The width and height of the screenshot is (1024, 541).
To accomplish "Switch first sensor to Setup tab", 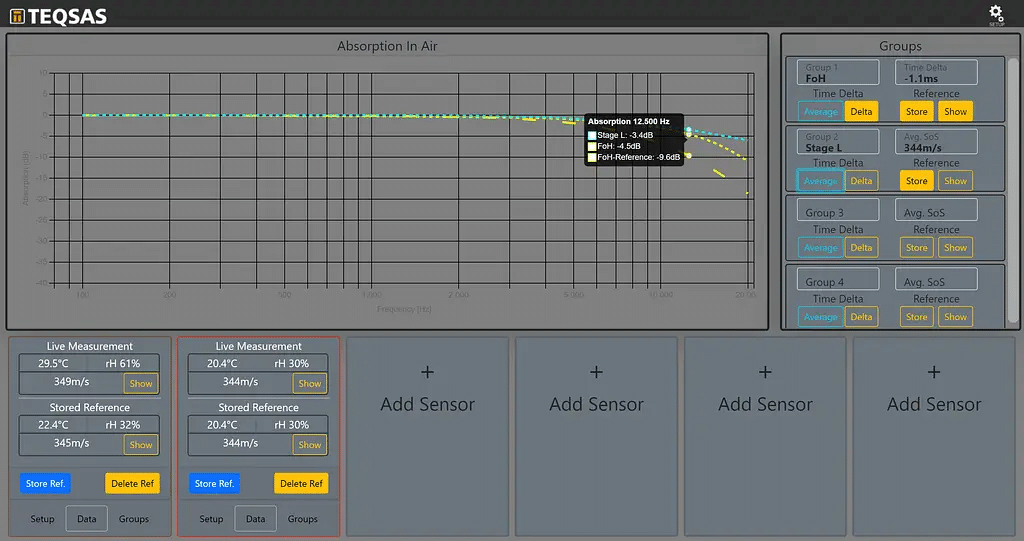I will (x=42, y=519).
